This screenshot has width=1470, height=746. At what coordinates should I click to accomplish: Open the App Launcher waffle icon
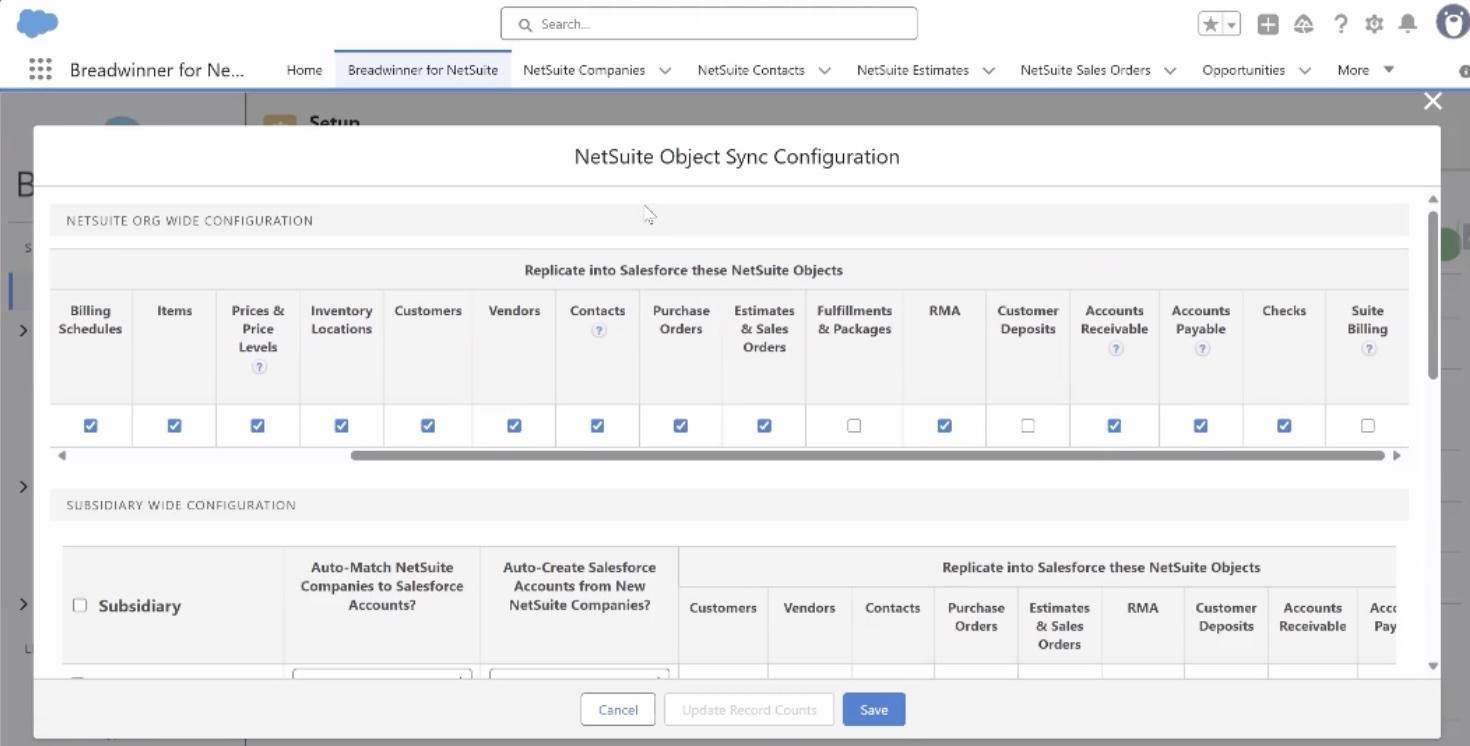coord(39,69)
